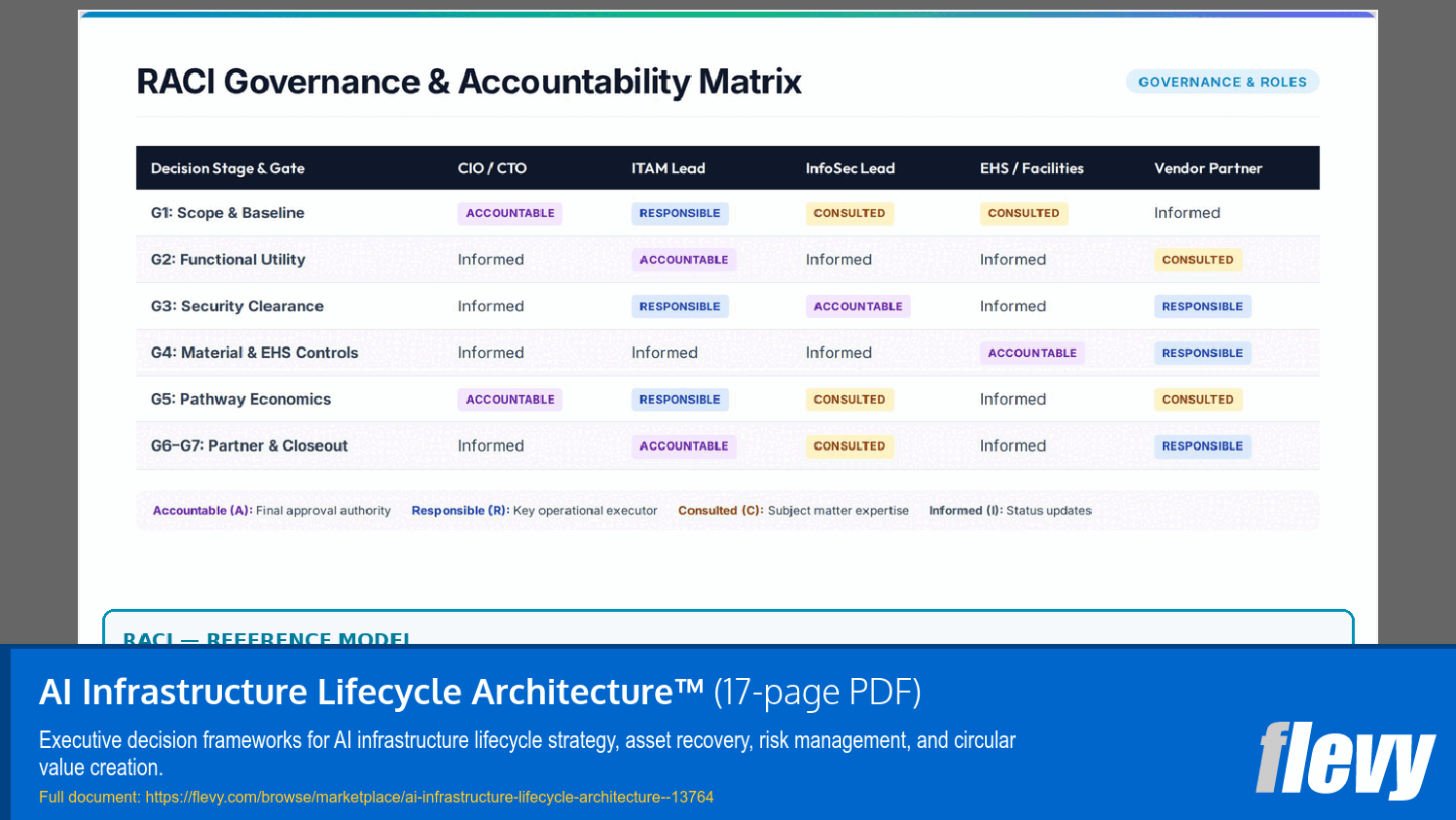Click the 'Executive decision frameworks' banner description
The height and width of the screenshot is (820, 1456).
coord(527,754)
